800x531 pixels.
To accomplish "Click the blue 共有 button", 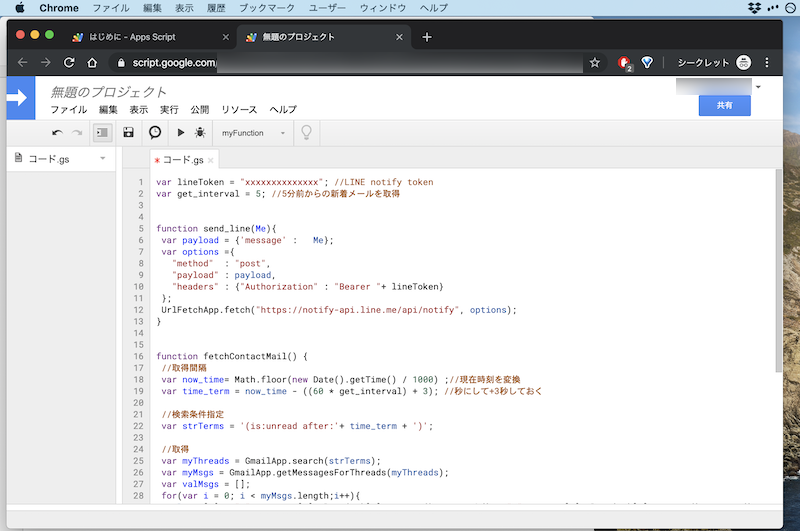I will coord(724,105).
